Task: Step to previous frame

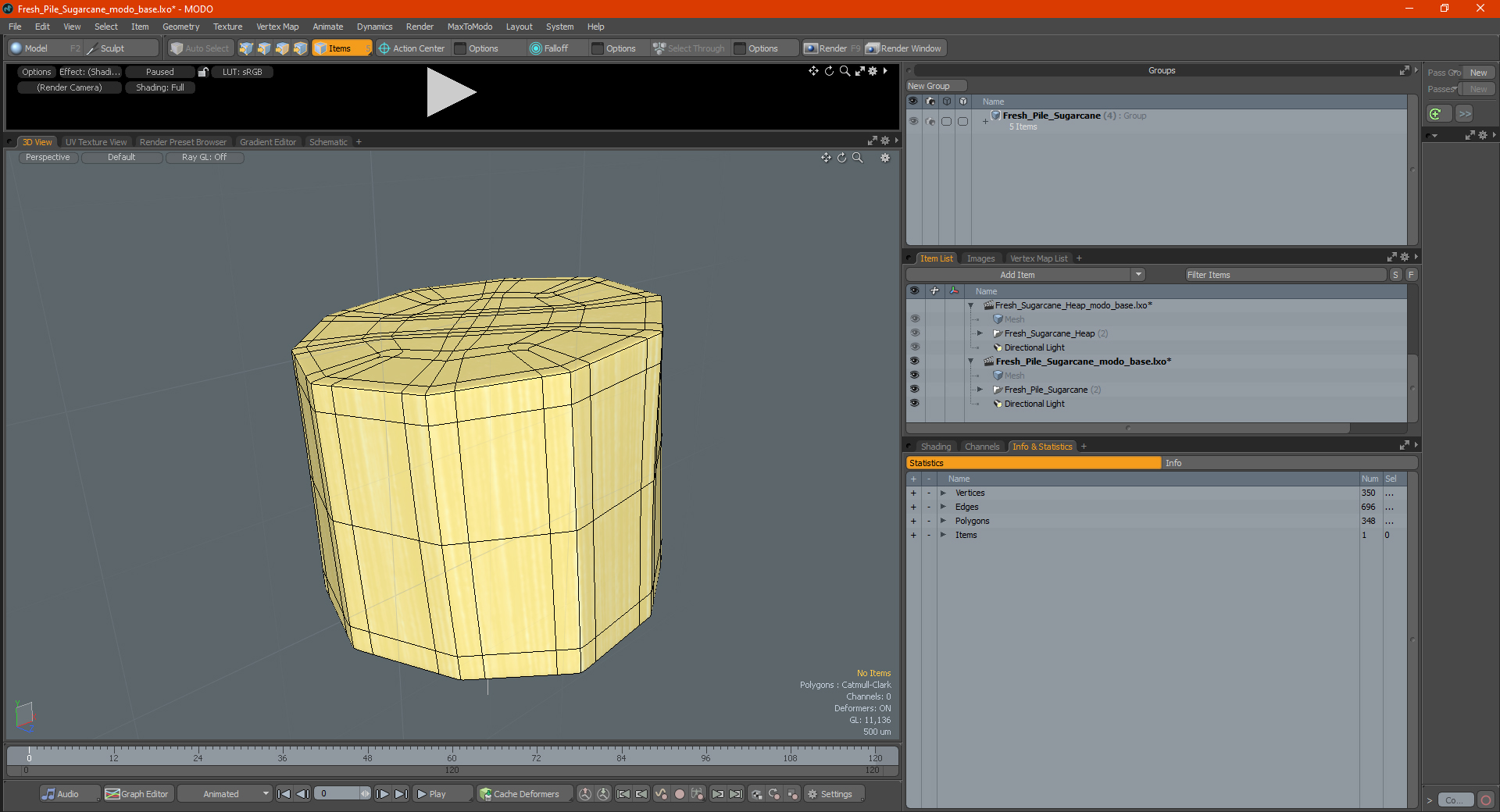Action: tap(302, 794)
